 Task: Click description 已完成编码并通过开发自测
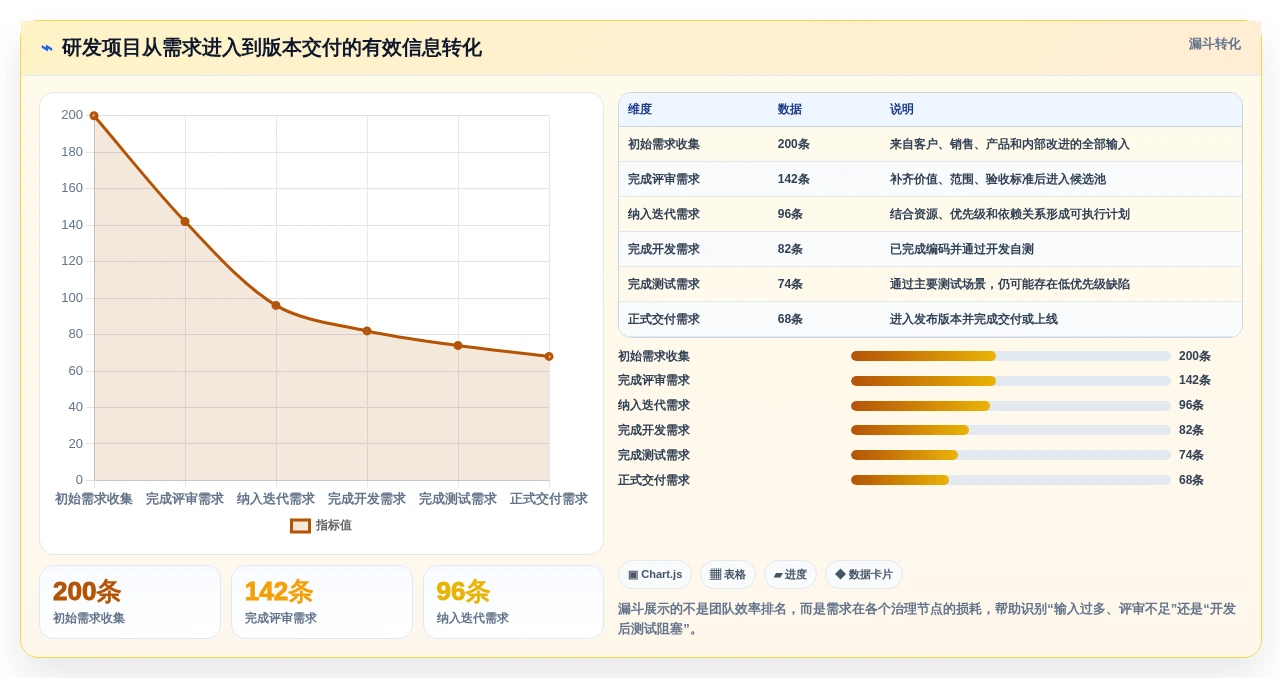point(962,249)
